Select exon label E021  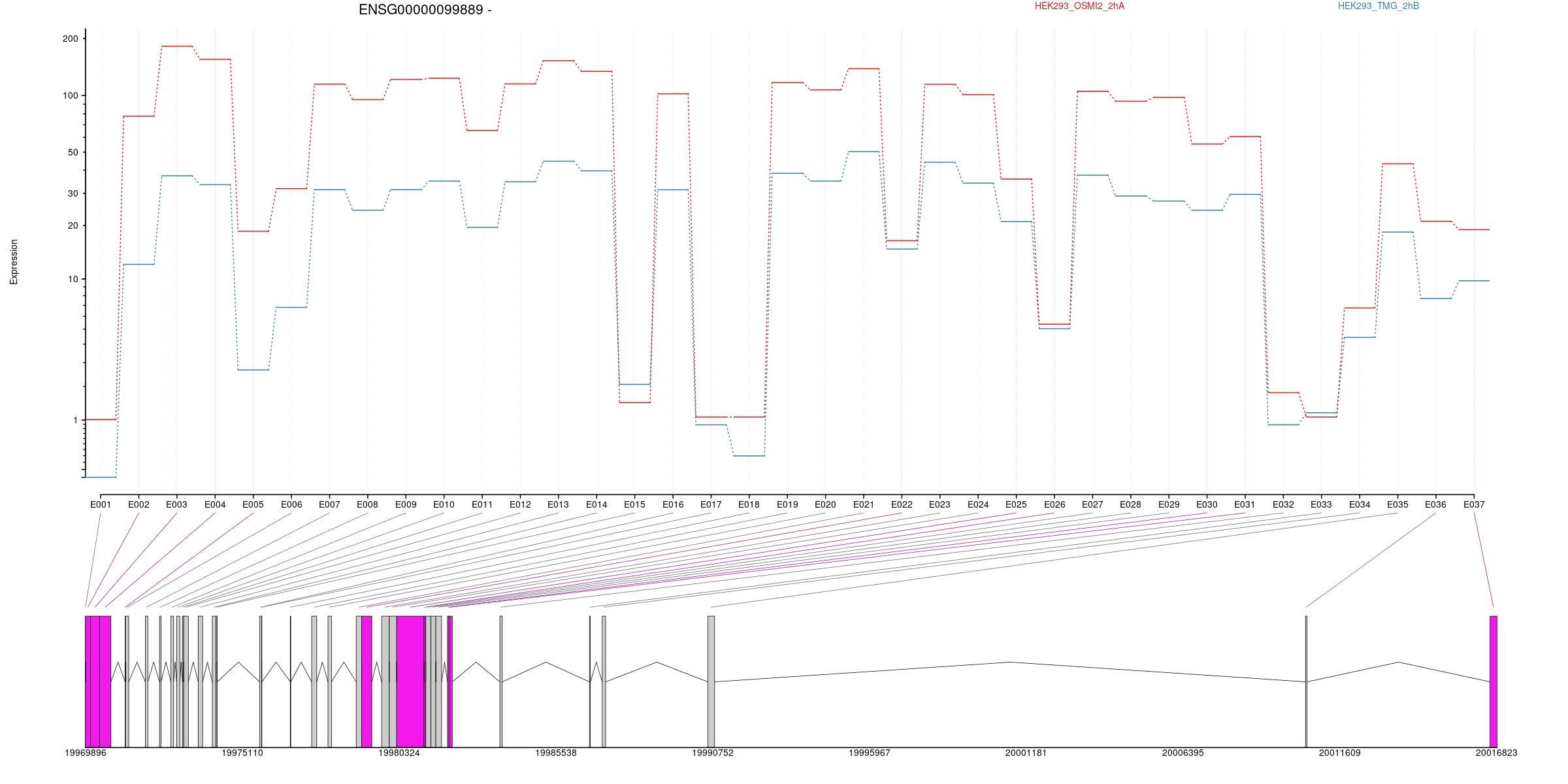864,505
